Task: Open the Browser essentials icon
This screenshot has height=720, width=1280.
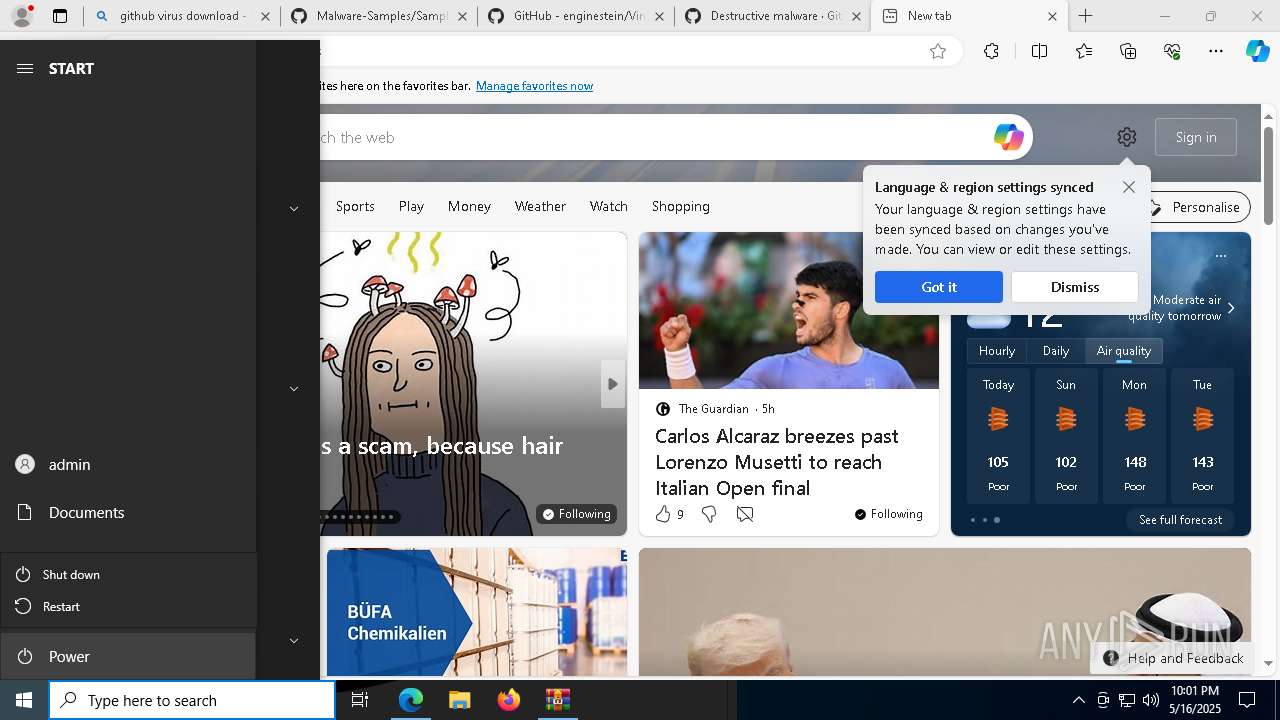Action: pos(1172,52)
